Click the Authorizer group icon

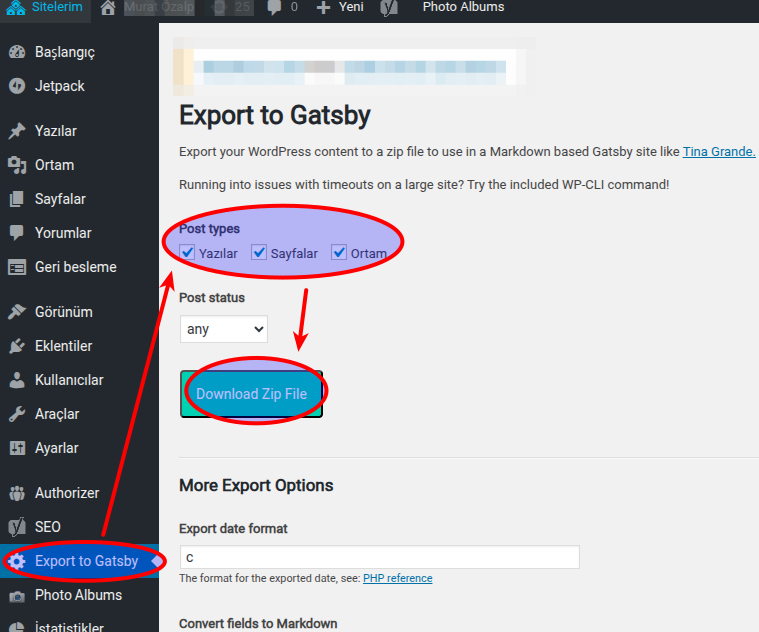(x=17, y=493)
